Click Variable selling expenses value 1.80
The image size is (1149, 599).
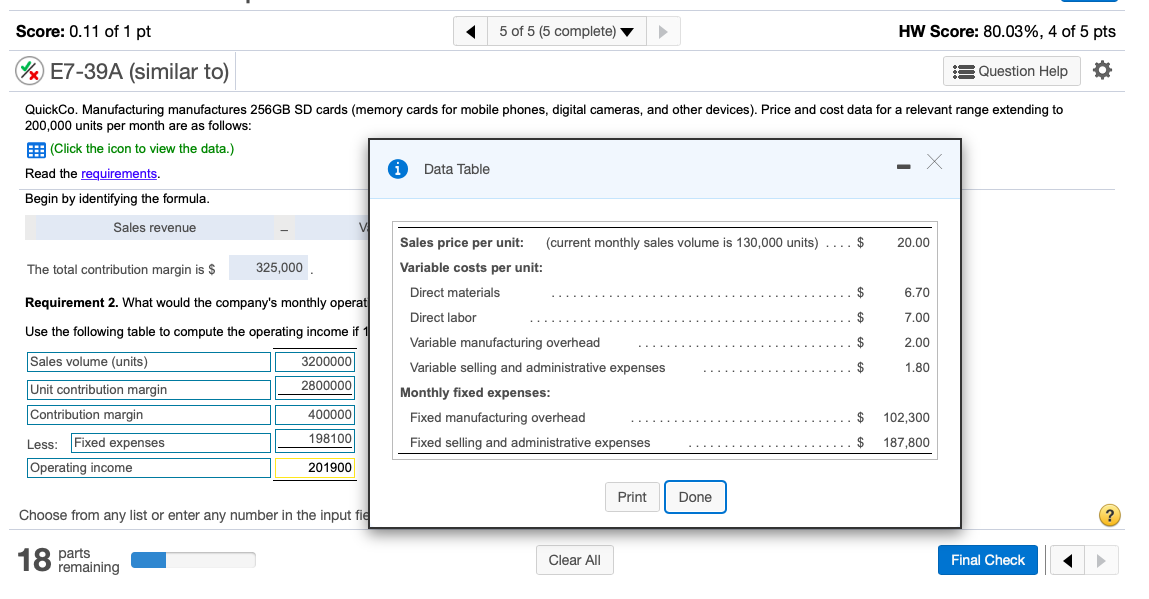pos(917,367)
